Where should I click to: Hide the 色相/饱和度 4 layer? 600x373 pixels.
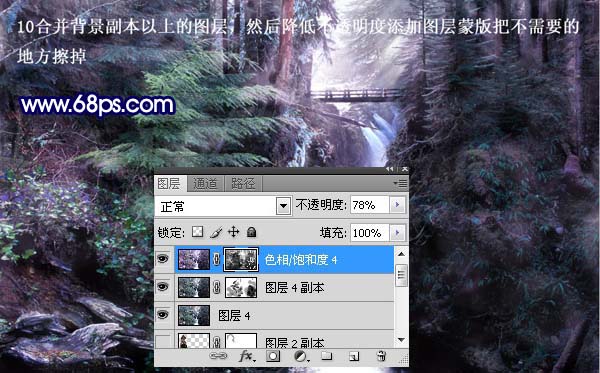(x=163, y=259)
